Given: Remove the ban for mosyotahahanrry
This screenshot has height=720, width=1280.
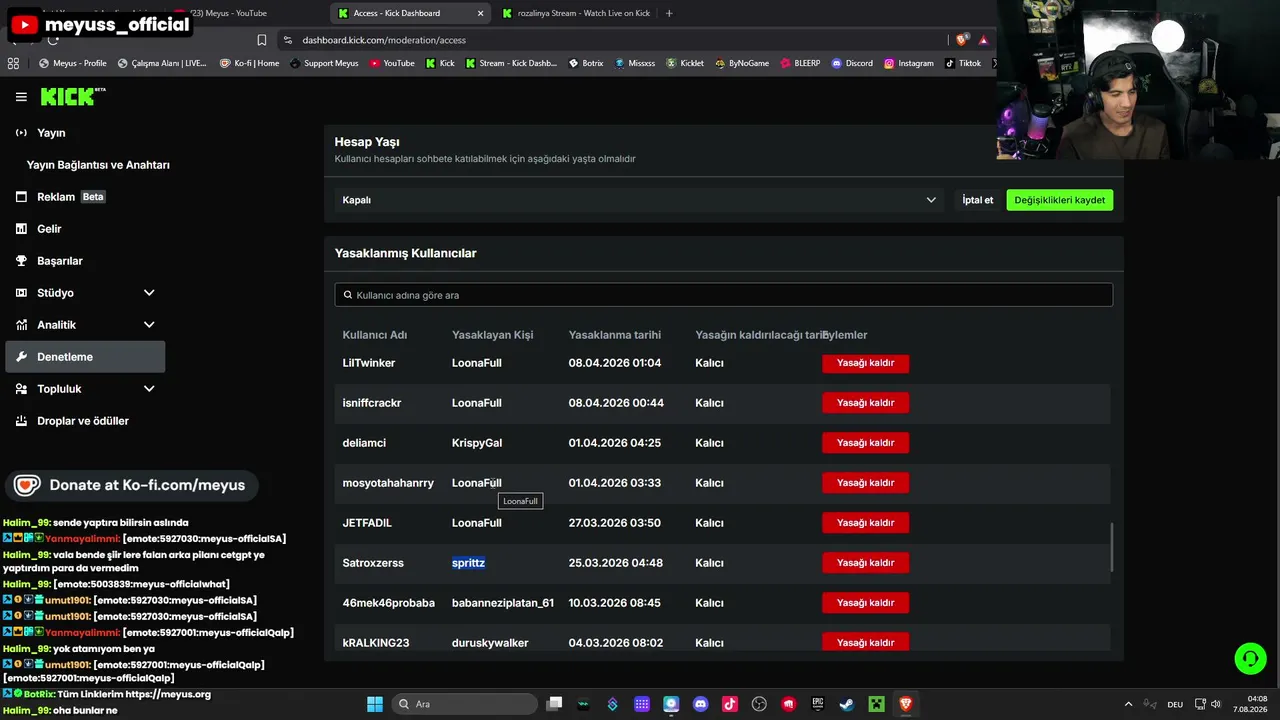Looking at the screenshot, I should pos(865,483).
